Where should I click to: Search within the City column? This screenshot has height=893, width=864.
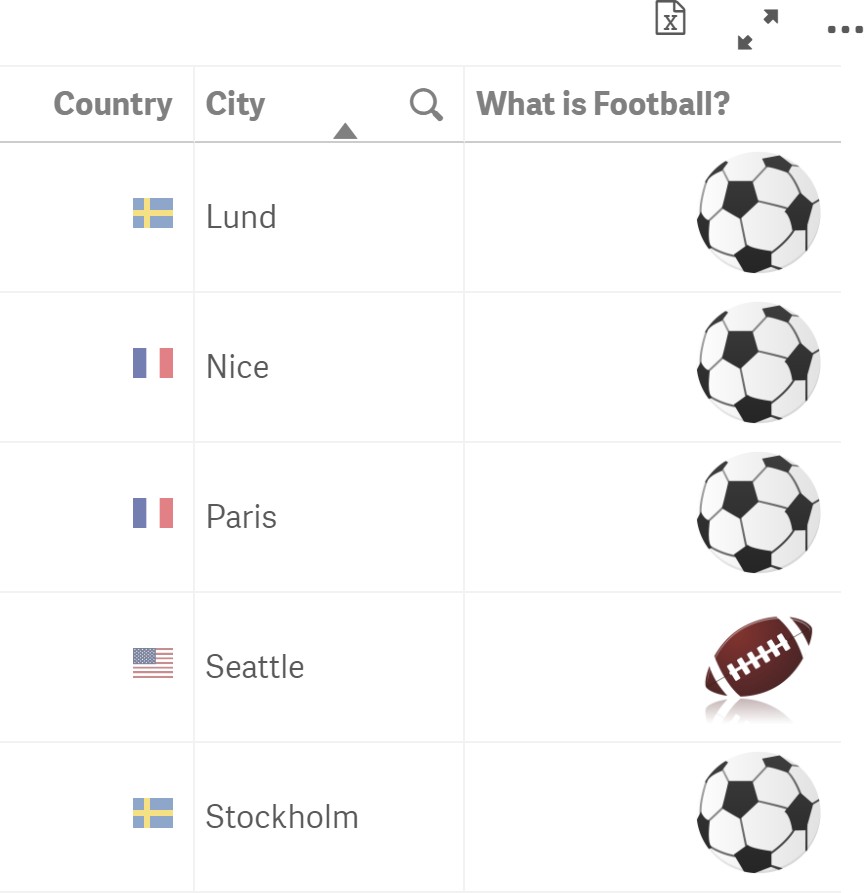click(426, 104)
